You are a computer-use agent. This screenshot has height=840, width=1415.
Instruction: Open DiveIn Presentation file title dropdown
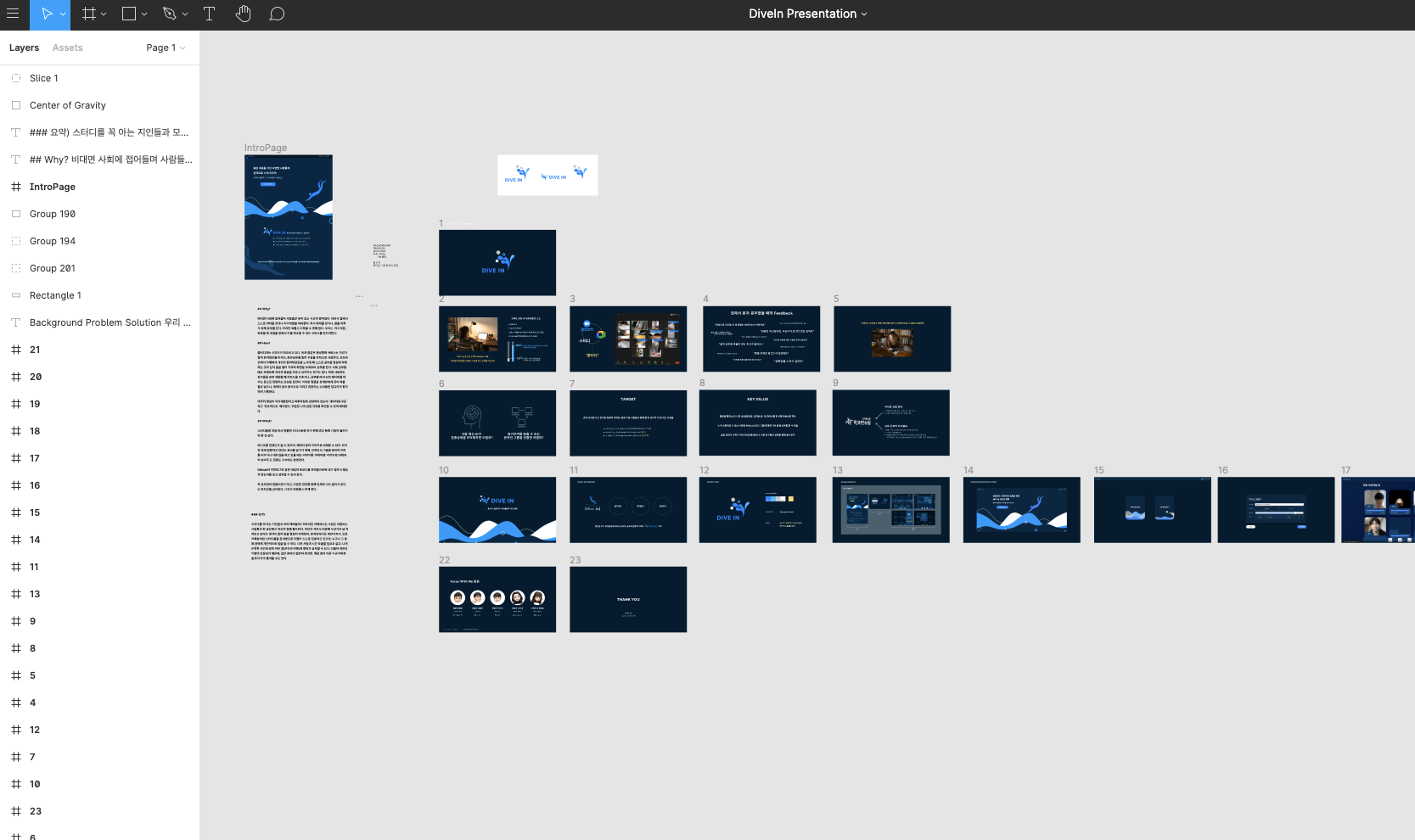click(x=808, y=14)
